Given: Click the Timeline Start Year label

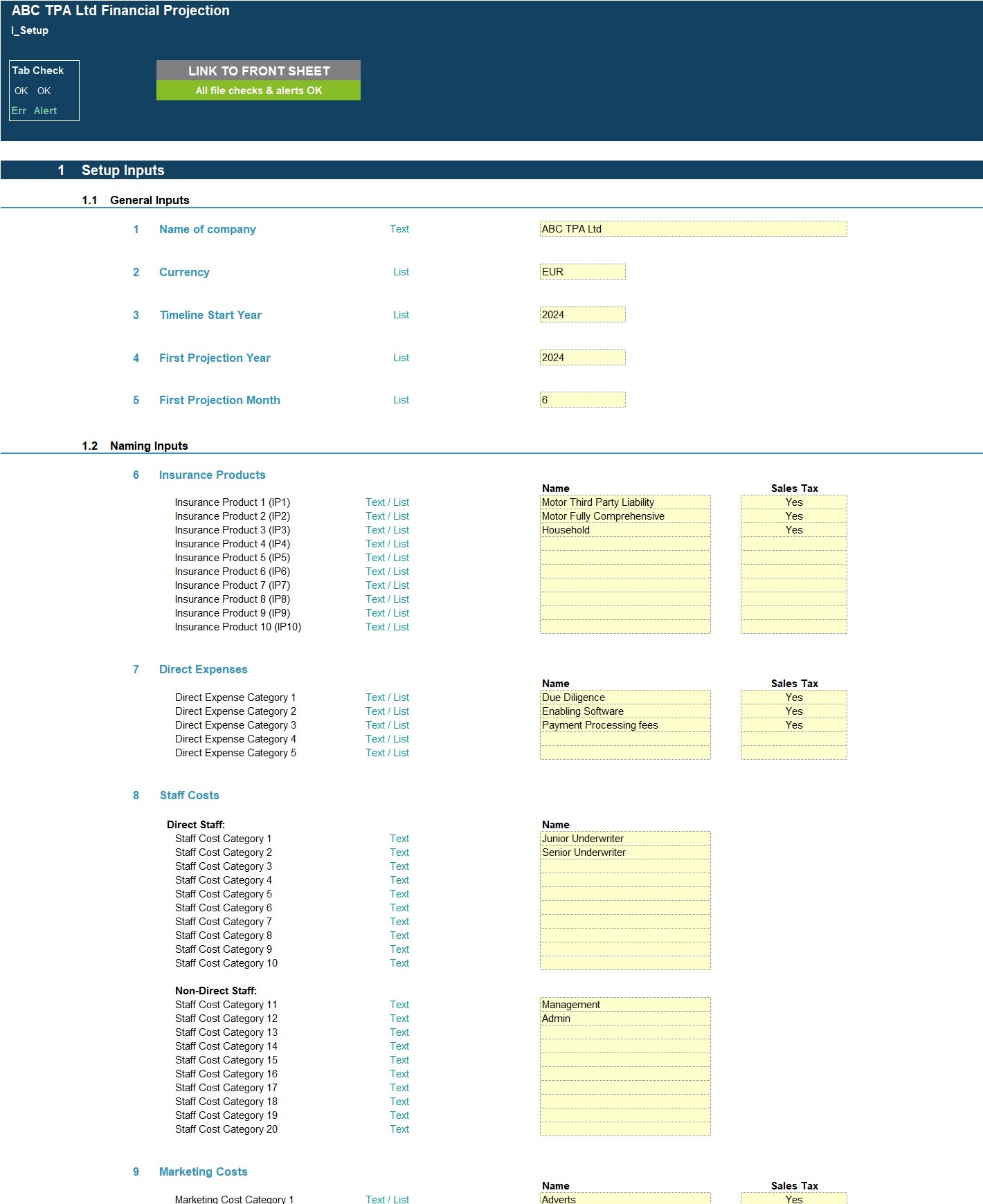Looking at the screenshot, I should (210, 315).
